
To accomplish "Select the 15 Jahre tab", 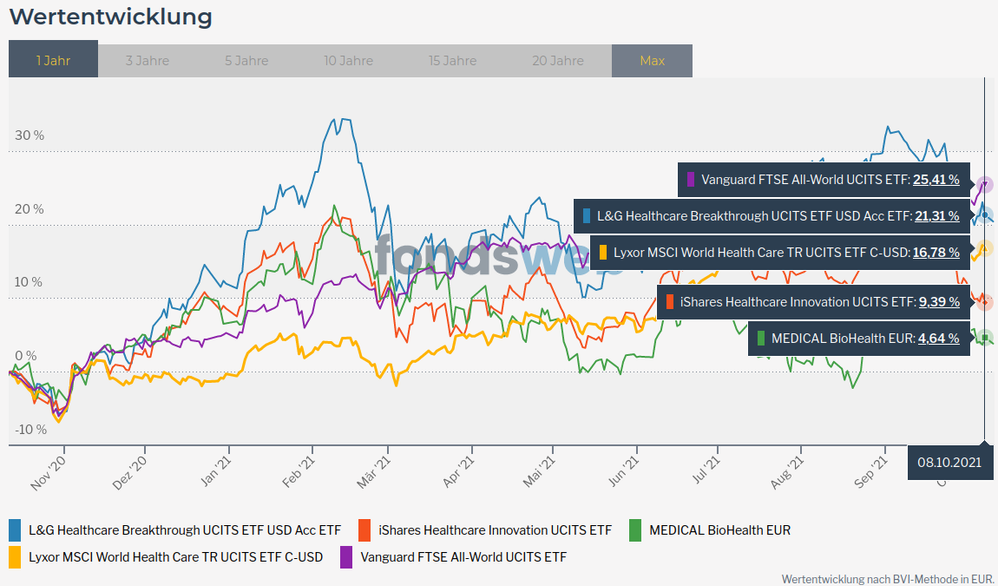I will coord(452,60).
